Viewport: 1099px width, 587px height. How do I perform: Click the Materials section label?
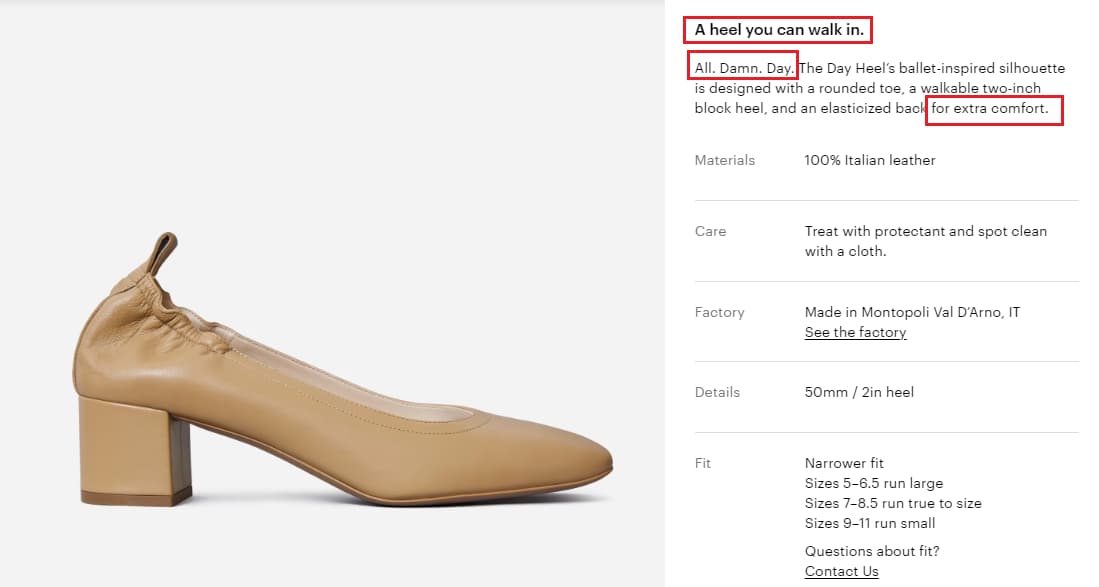[724, 160]
